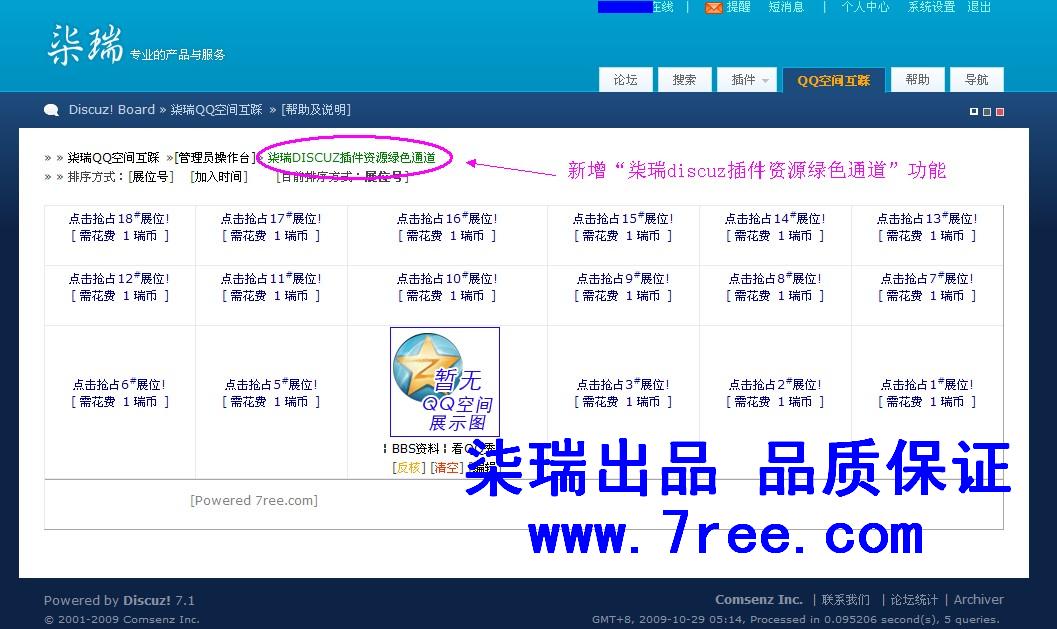
Task: Click 点击抢占14#展位!
Action: [775, 218]
